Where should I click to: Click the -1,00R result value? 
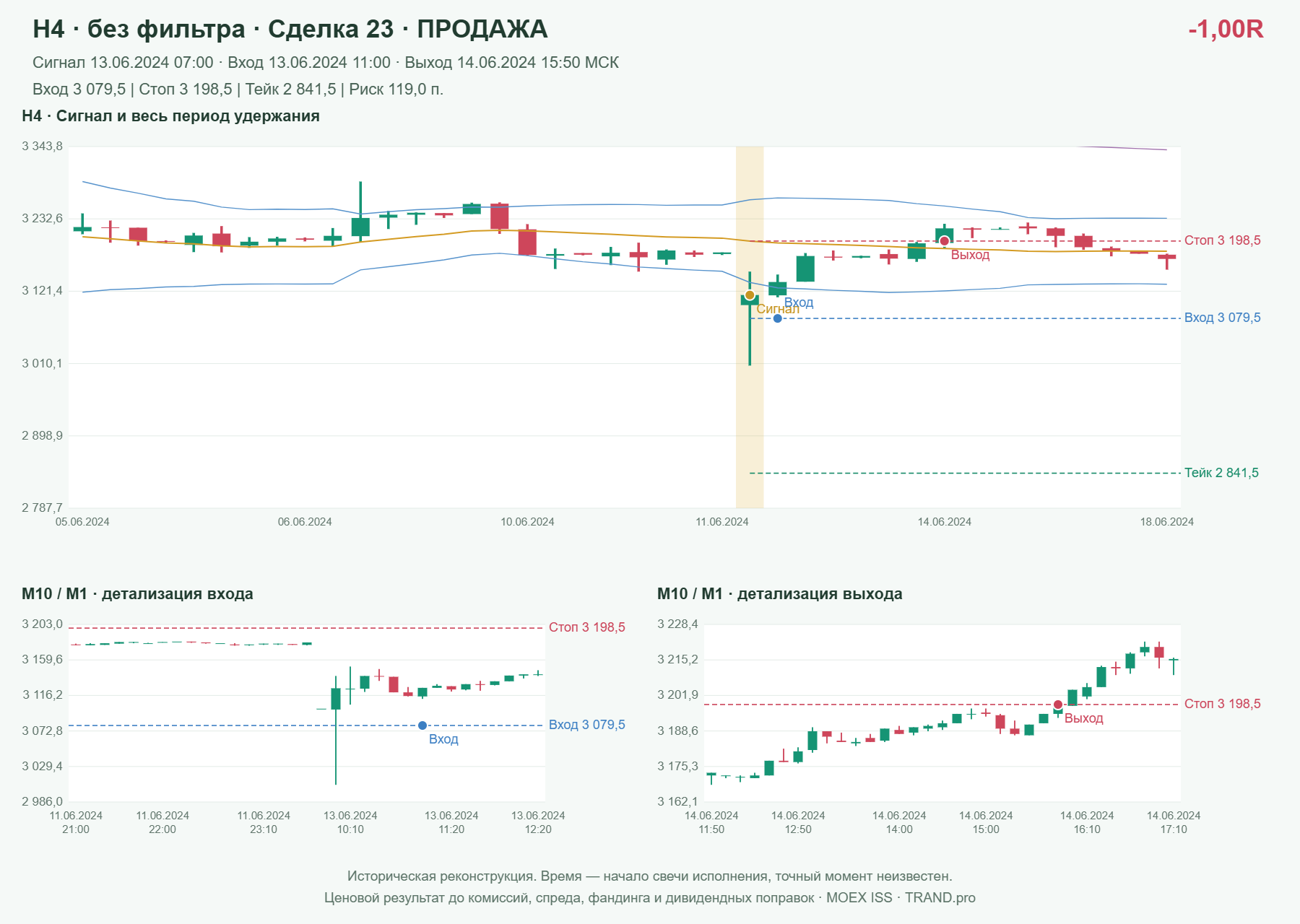[1226, 29]
